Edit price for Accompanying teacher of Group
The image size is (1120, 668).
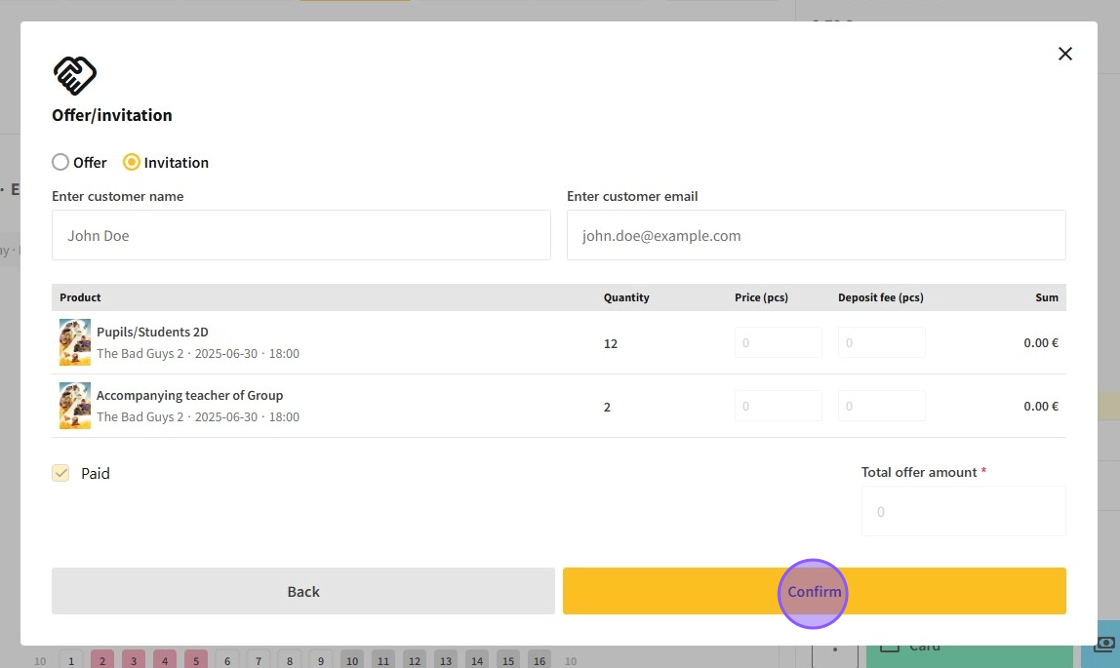[778, 406]
